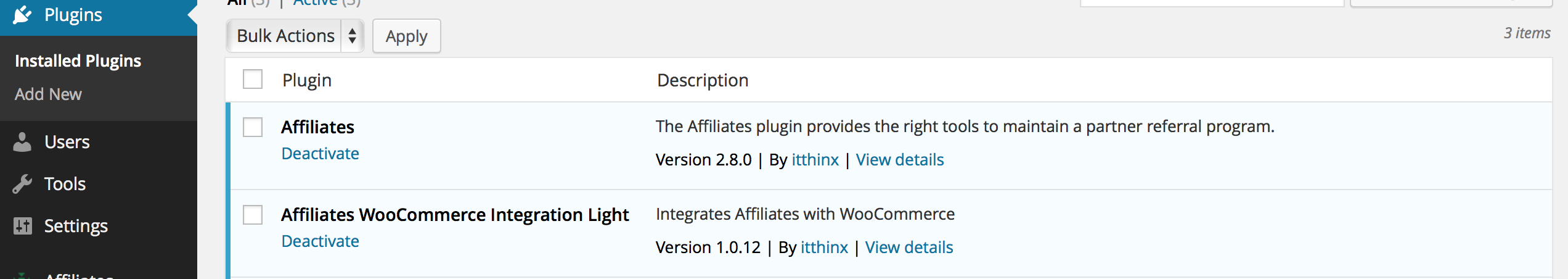
Task: Open Add New plugin submenu item
Action: (48, 94)
